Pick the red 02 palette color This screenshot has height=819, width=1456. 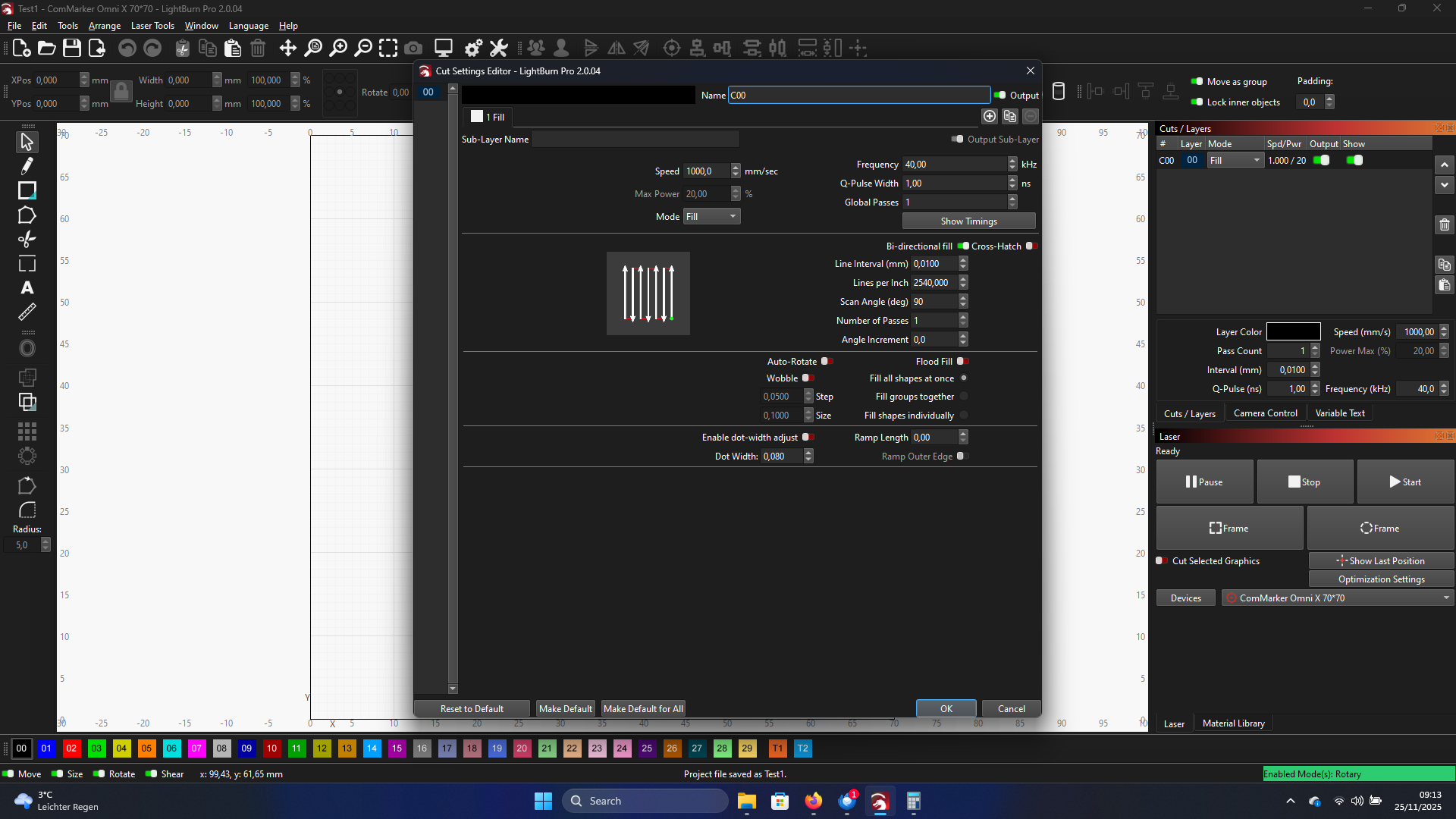(x=71, y=748)
